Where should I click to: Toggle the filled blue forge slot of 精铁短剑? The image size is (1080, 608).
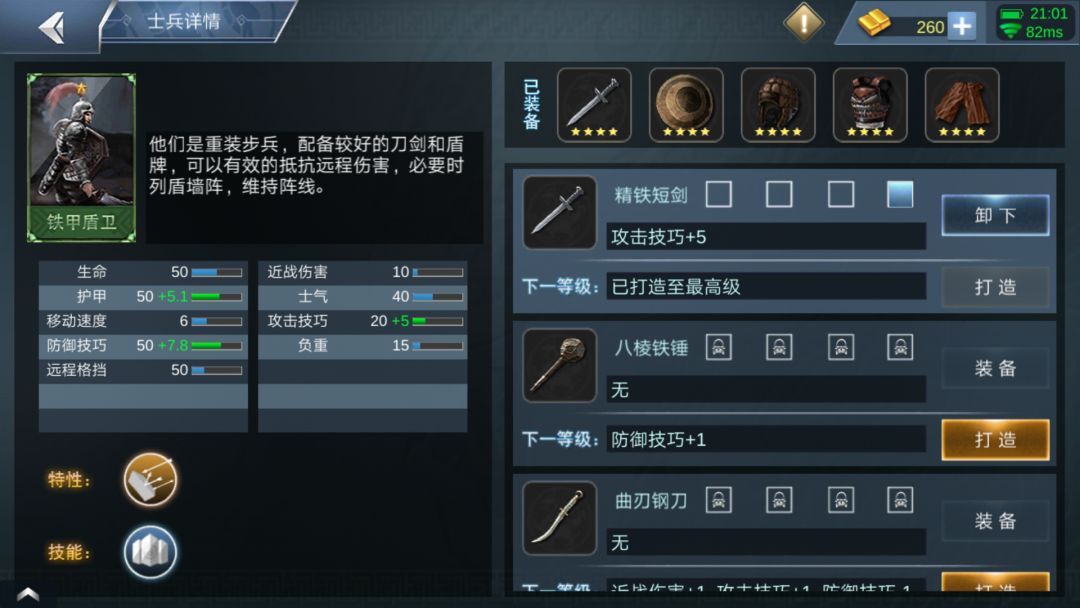pos(900,194)
